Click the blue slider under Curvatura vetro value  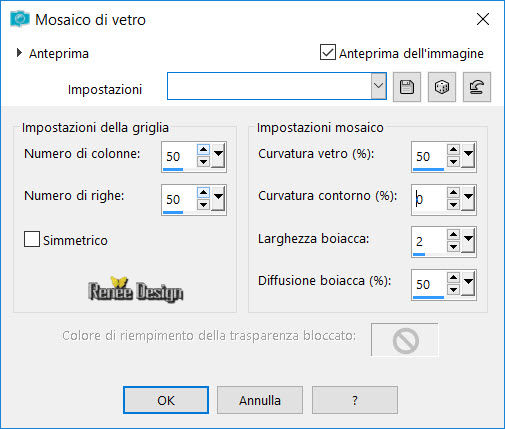click(428, 169)
